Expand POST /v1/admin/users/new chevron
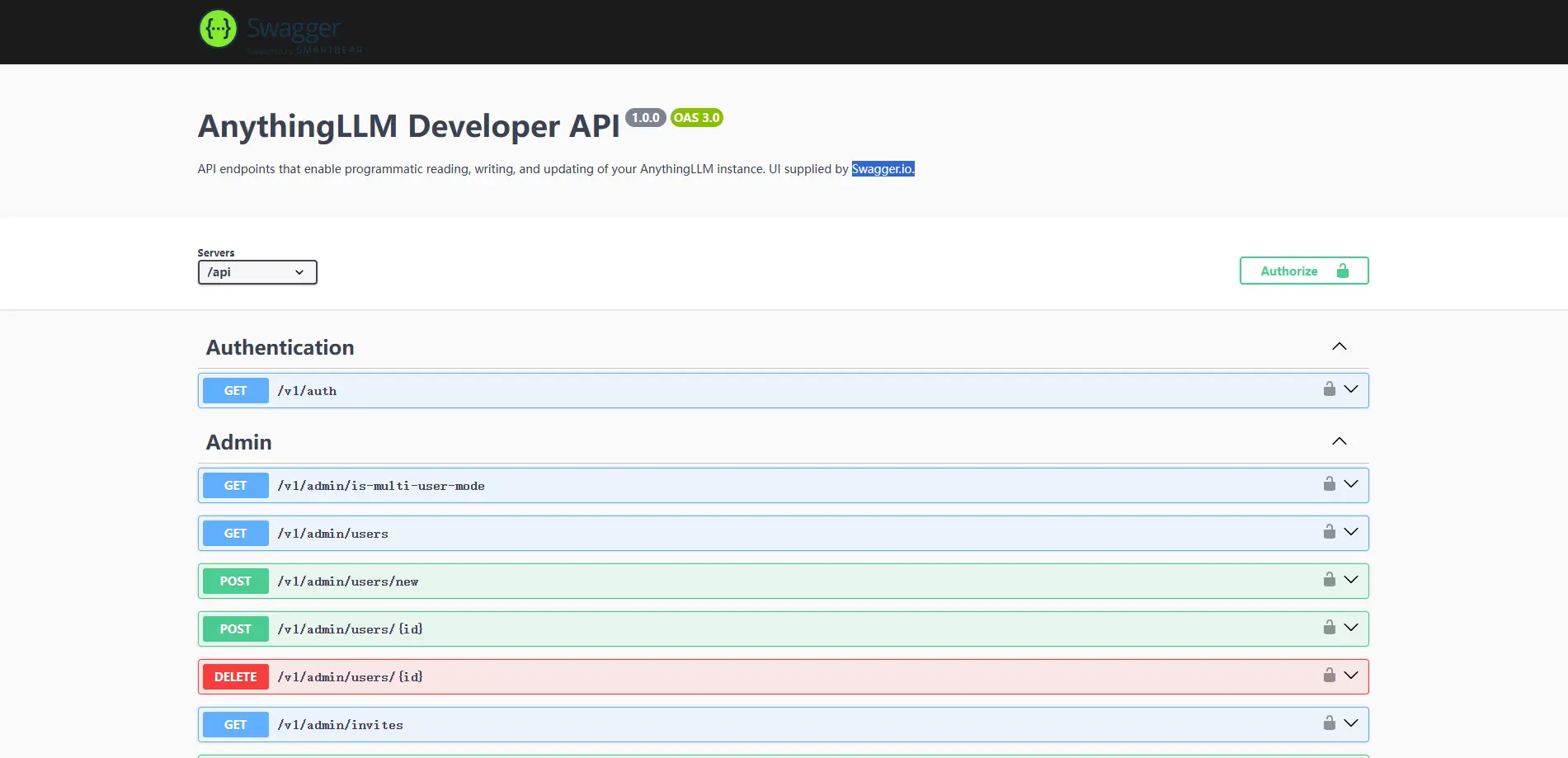The width and height of the screenshot is (1568, 758). (1350, 579)
